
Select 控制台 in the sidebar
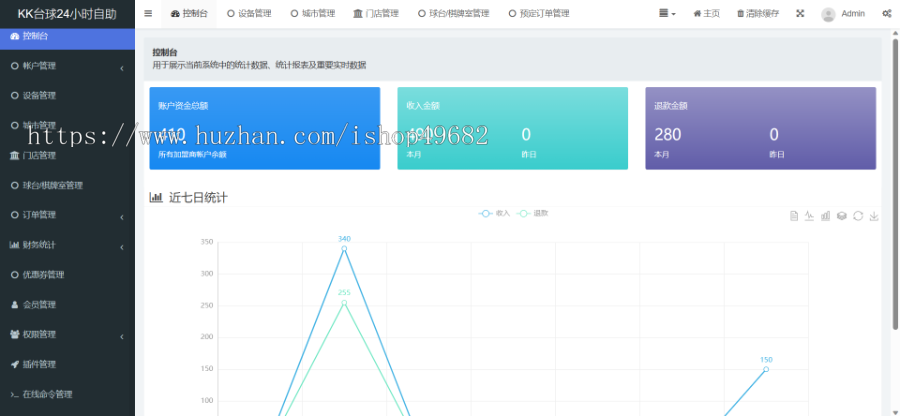(67, 36)
